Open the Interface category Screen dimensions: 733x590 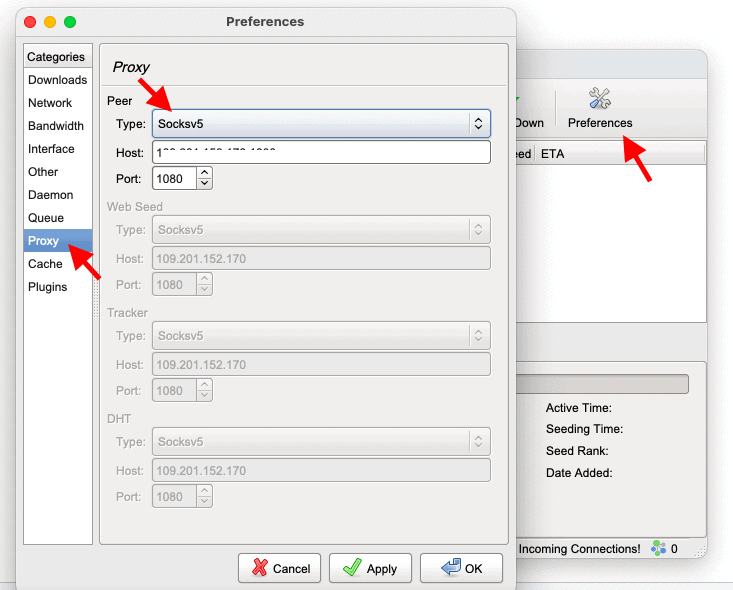pyautogui.click(x=57, y=149)
